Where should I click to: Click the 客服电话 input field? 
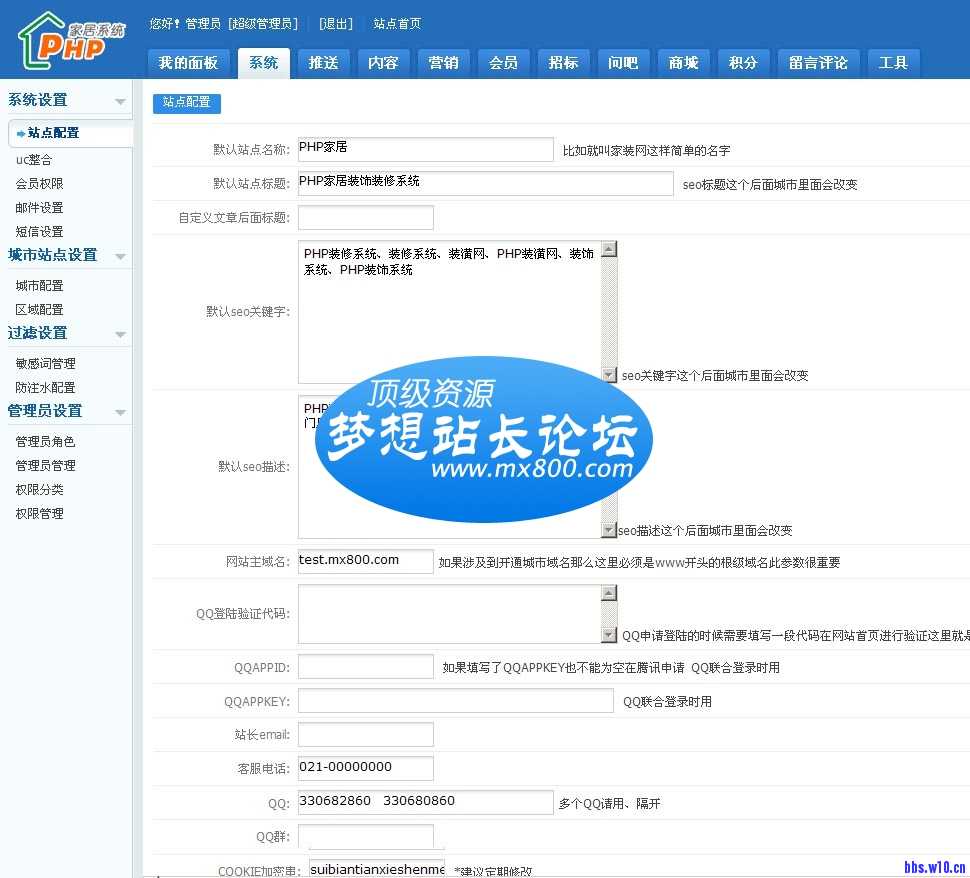pos(365,768)
